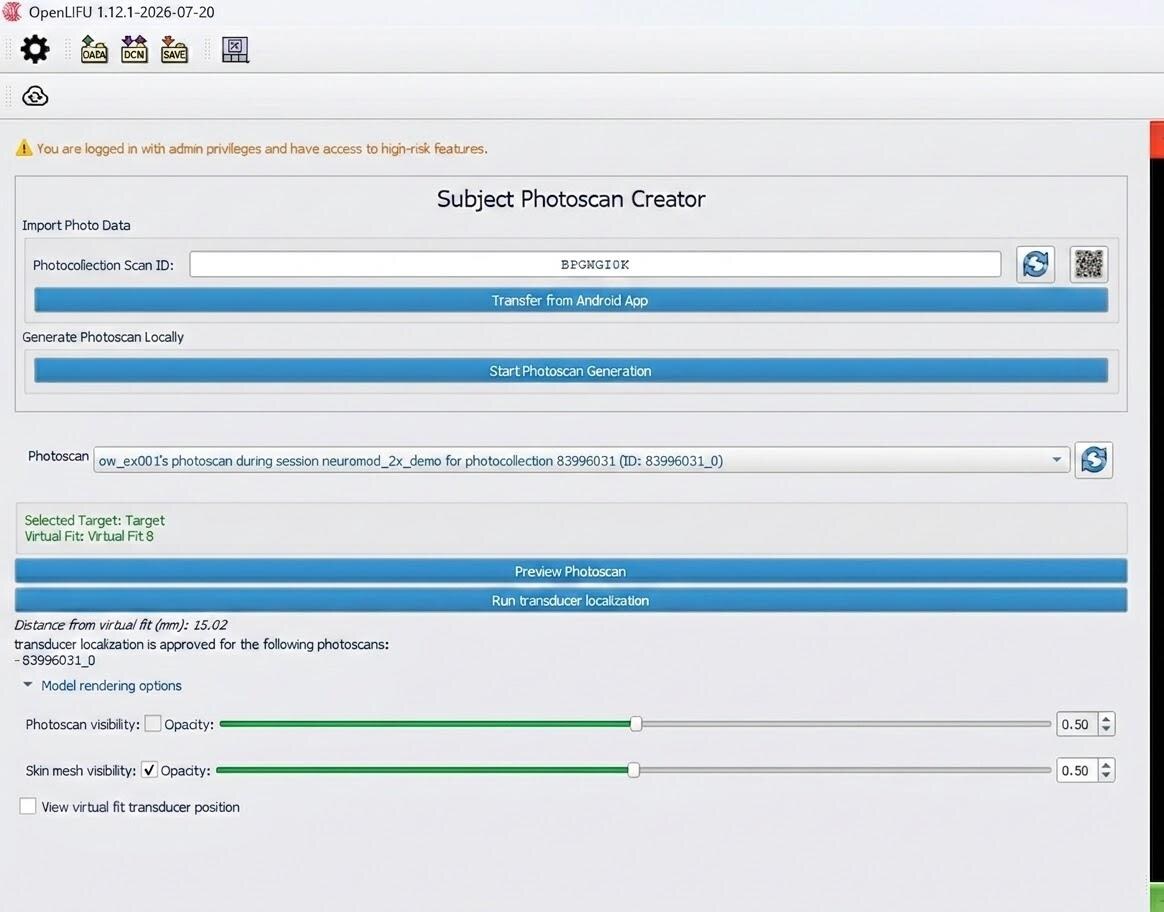This screenshot has width=1164, height=912.
Task: Click the "Virtual Fit: Virtual Fit 8" text
Action: click(89, 536)
